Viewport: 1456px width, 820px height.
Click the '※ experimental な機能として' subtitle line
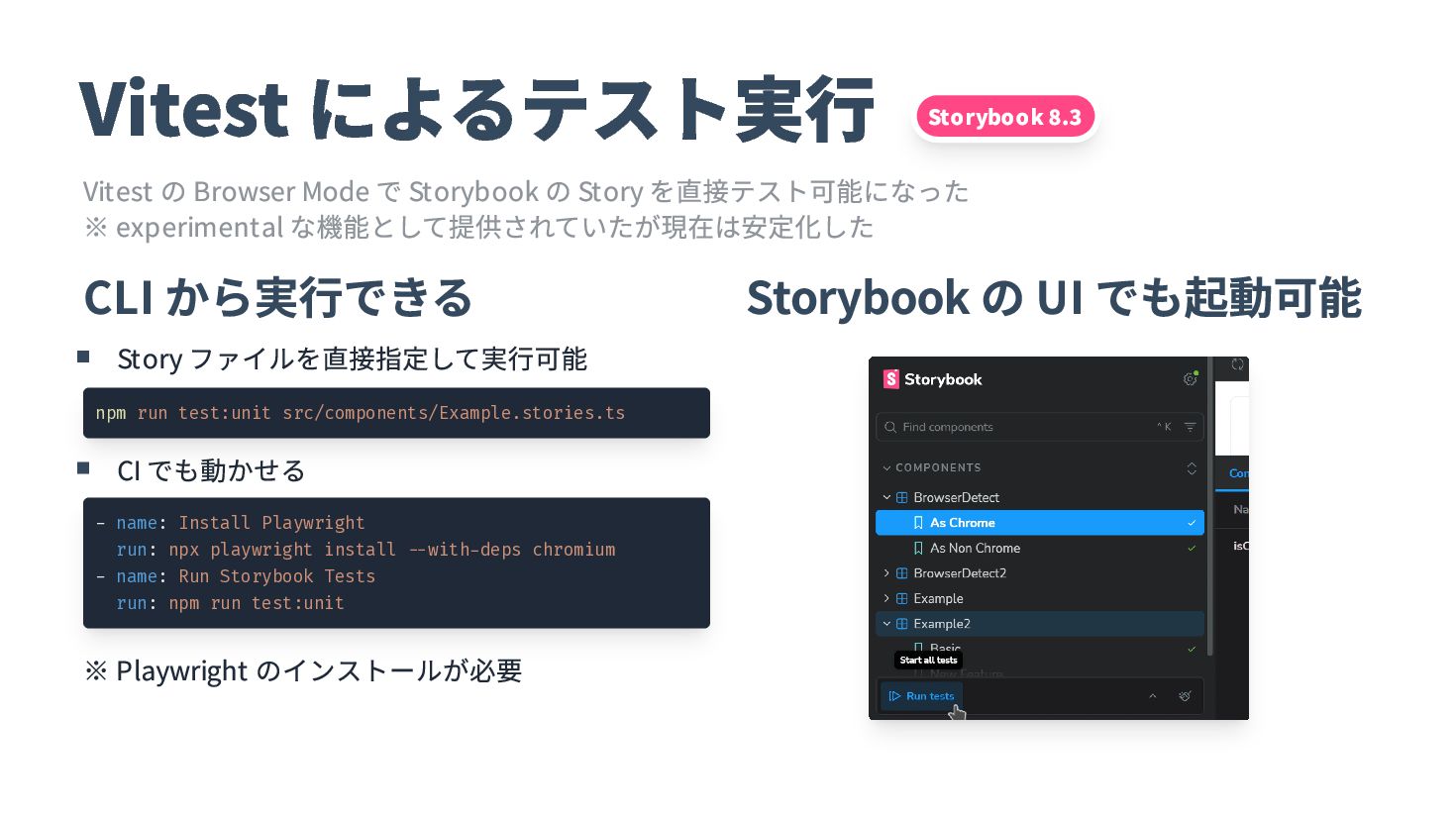(479, 227)
